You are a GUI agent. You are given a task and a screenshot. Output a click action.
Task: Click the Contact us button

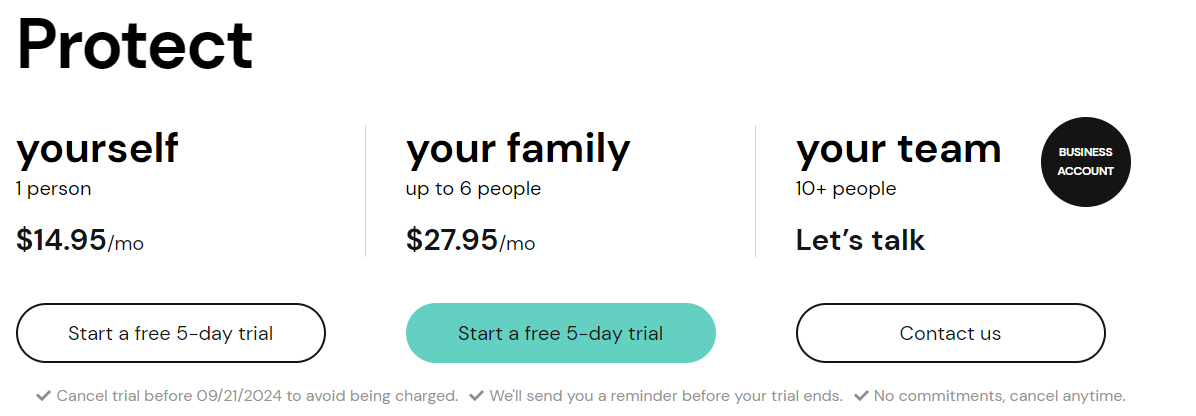click(950, 333)
